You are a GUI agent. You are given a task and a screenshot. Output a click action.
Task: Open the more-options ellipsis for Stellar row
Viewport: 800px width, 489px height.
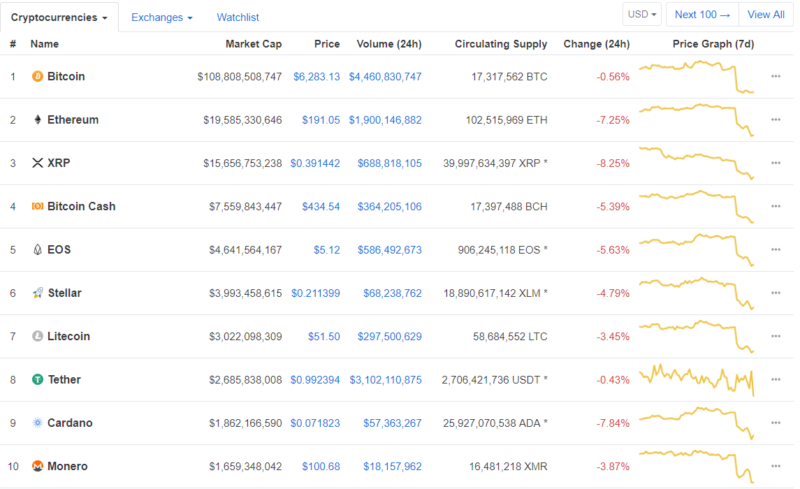776,293
